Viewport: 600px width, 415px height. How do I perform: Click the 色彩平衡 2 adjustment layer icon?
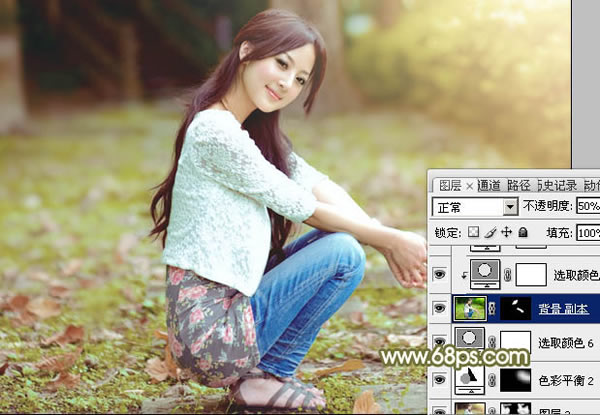point(469,379)
